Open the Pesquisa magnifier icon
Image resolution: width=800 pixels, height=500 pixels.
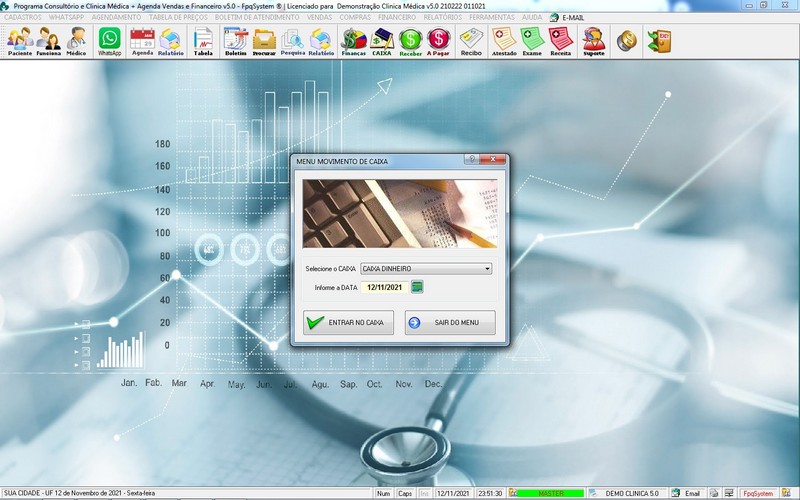click(293, 41)
